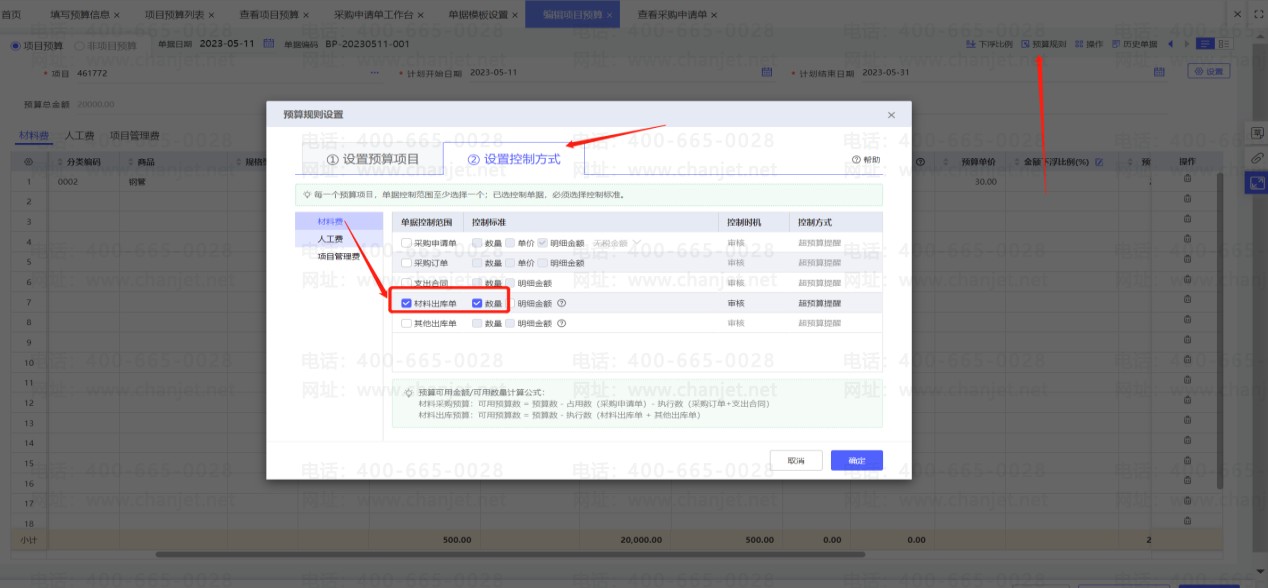
Task: Check the 支出合同 checkbox
Action: click(406, 283)
